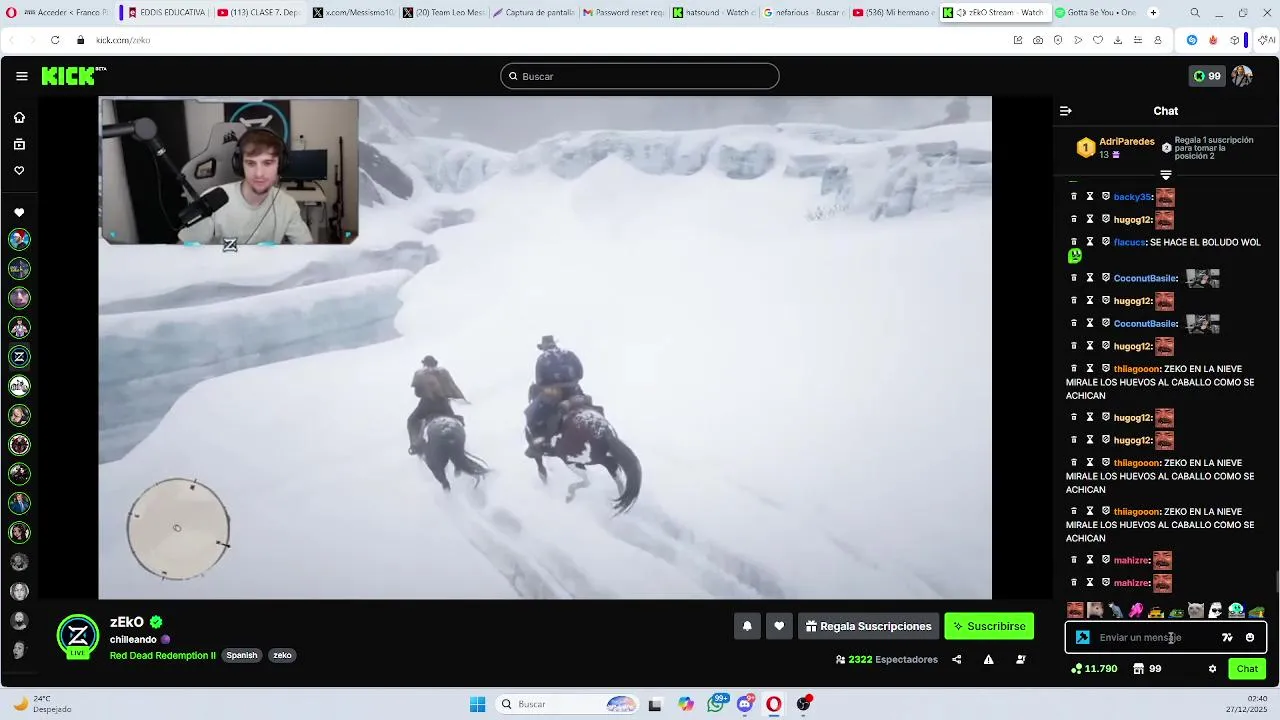Open the shop icon showing 99
The image size is (1280, 720).
[x=1147, y=669]
